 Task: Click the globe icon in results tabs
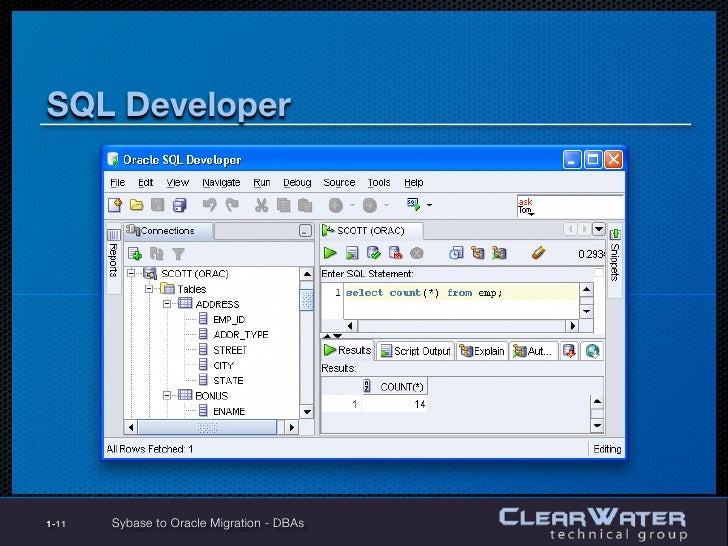click(592, 351)
